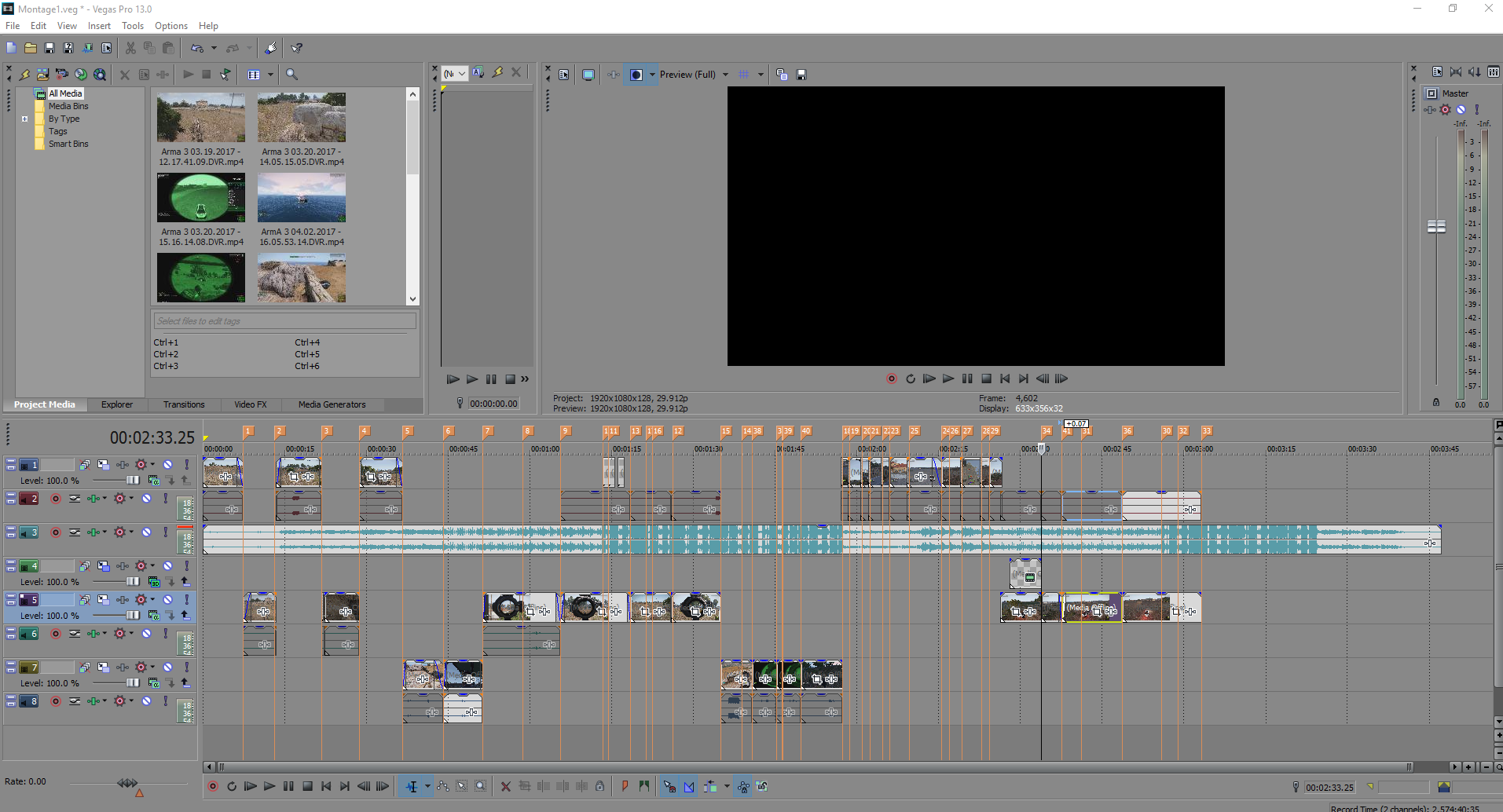
Task: Toggle Enable Snapping in timeline toolbar
Action: [669, 786]
